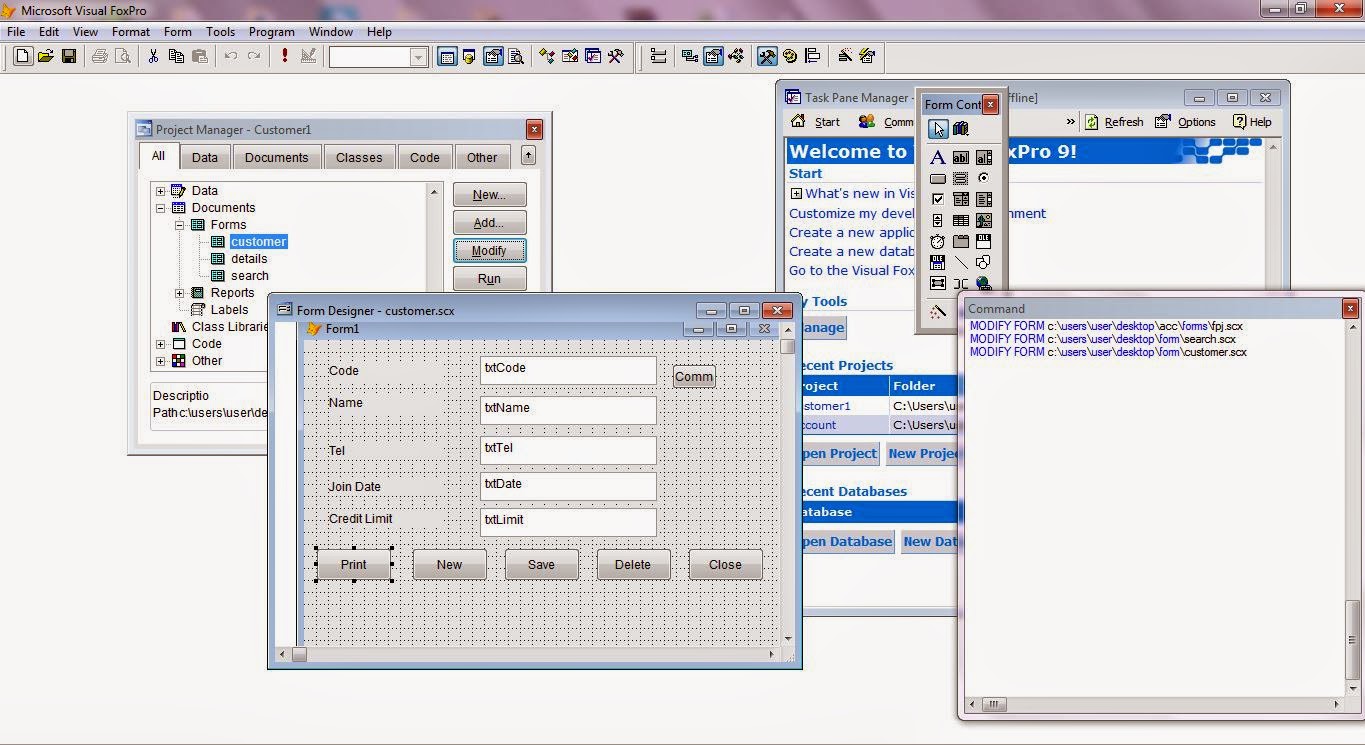Select the Check Box control tool

(938, 199)
